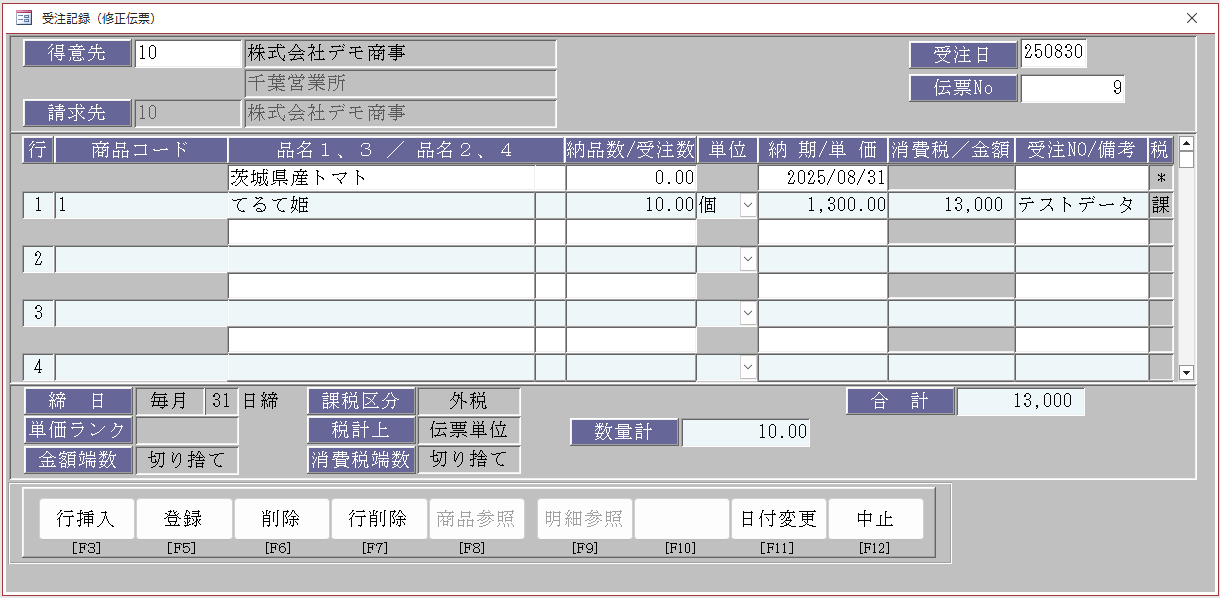
Task: Click the 納期 date field 2025/08/31
Action: tap(823, 178)
